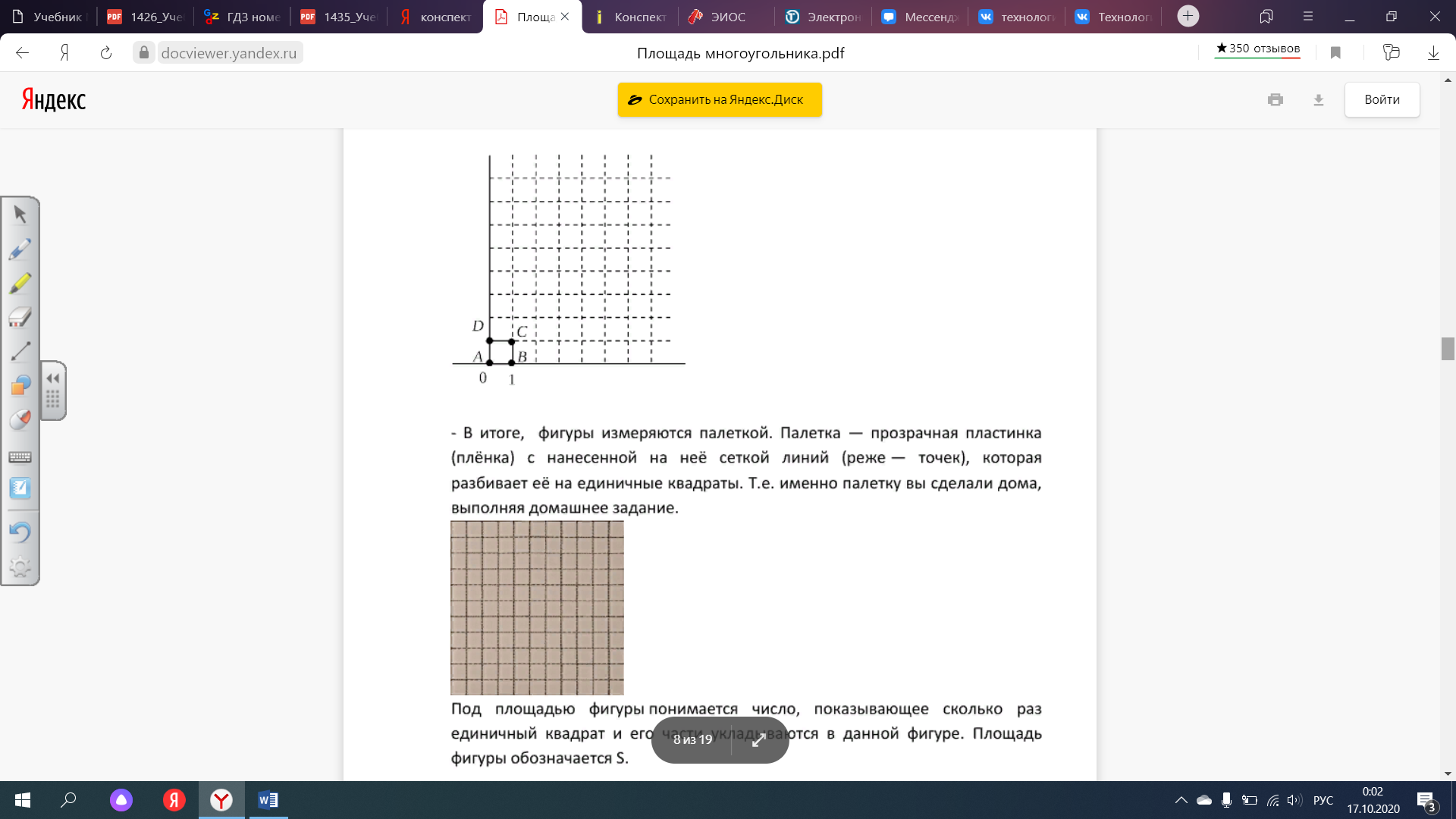Screen dimensions: 1456x819
Task: Switch to VK технолог tab
Action: point(1016,17)
